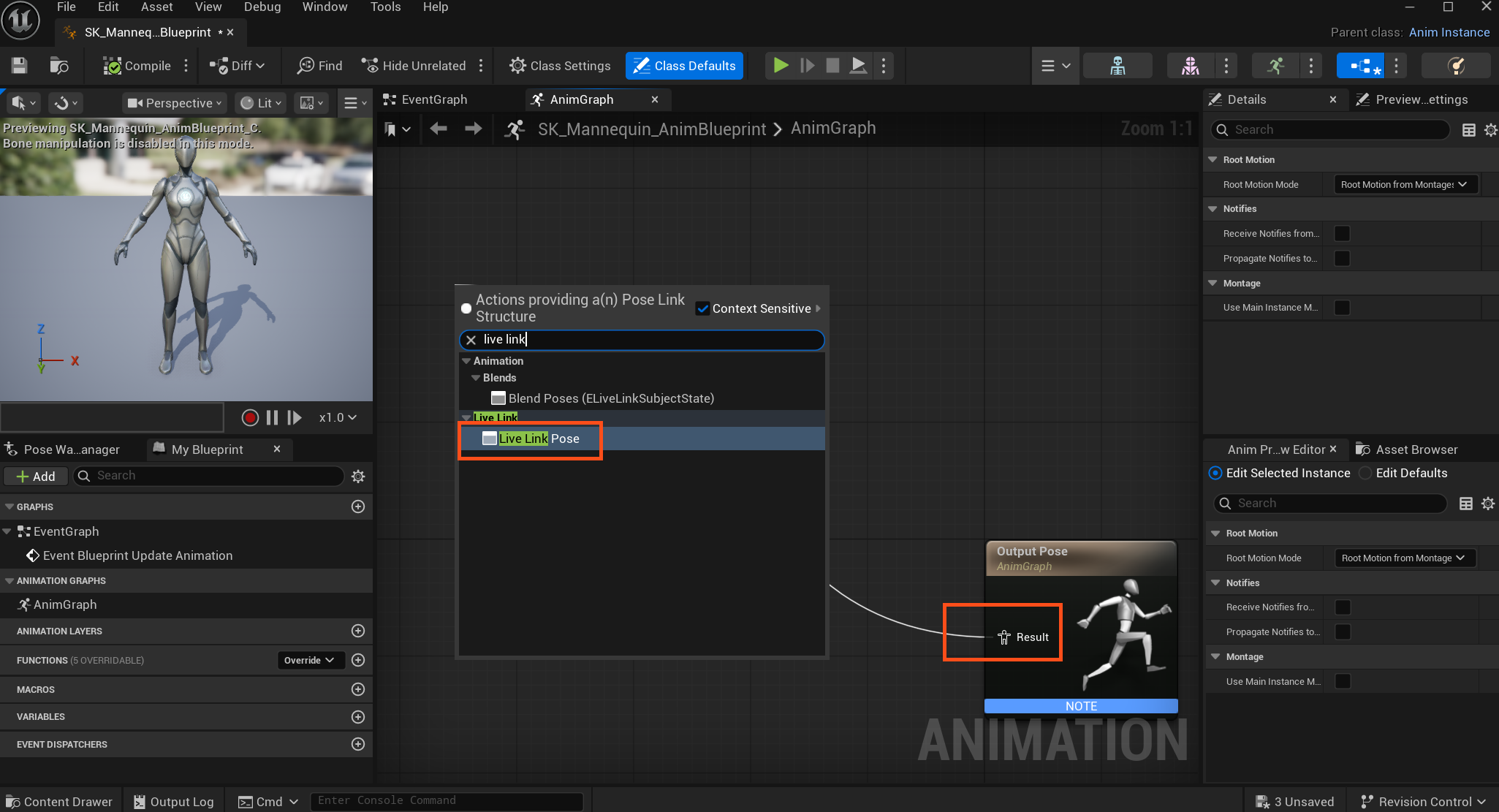Screen dimensions: 1499x812
Task: Save the blueprint with the floppy disk icon
Action: pos(20,66)
